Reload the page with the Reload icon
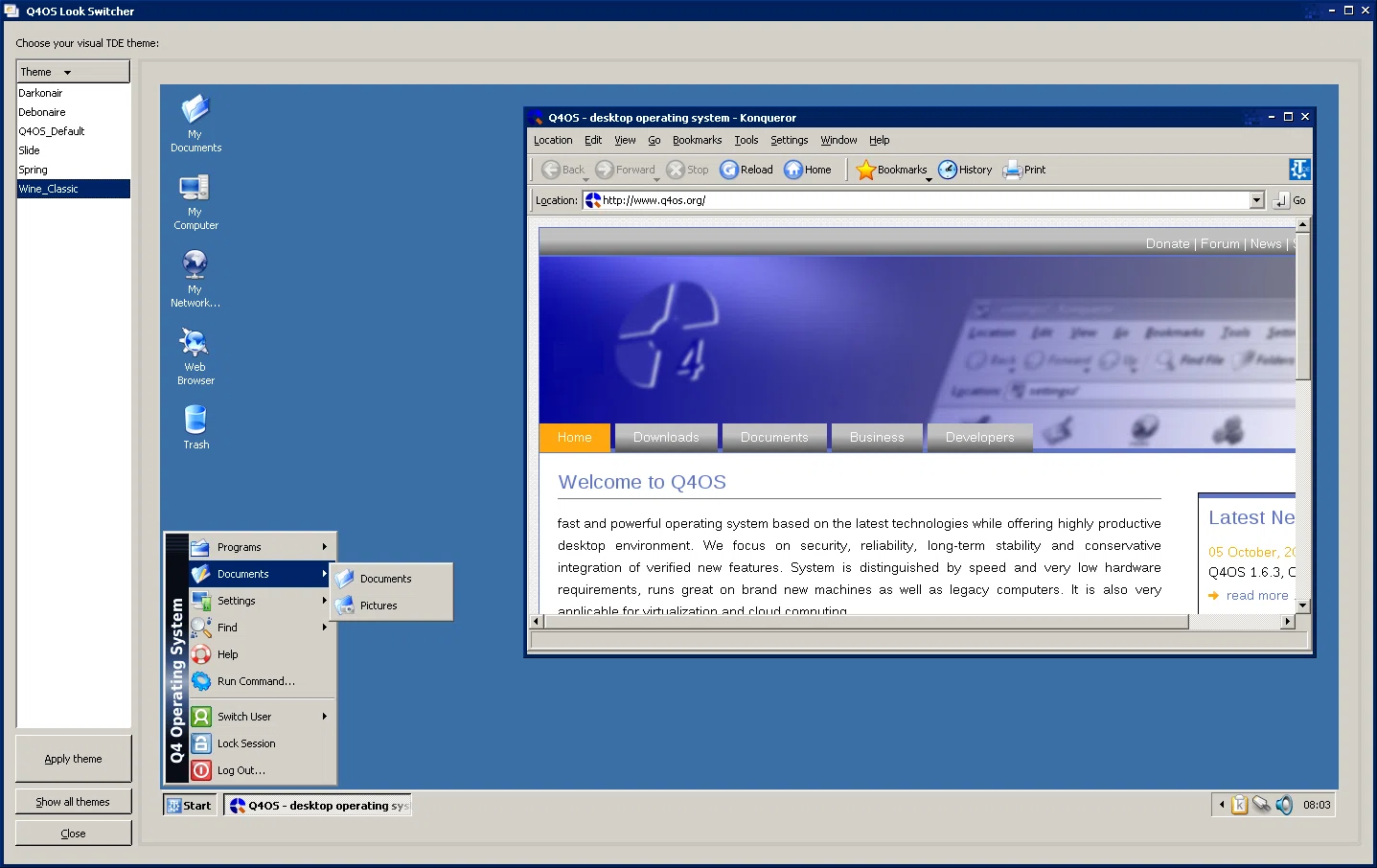1377x868 pixels. [729, 170]
